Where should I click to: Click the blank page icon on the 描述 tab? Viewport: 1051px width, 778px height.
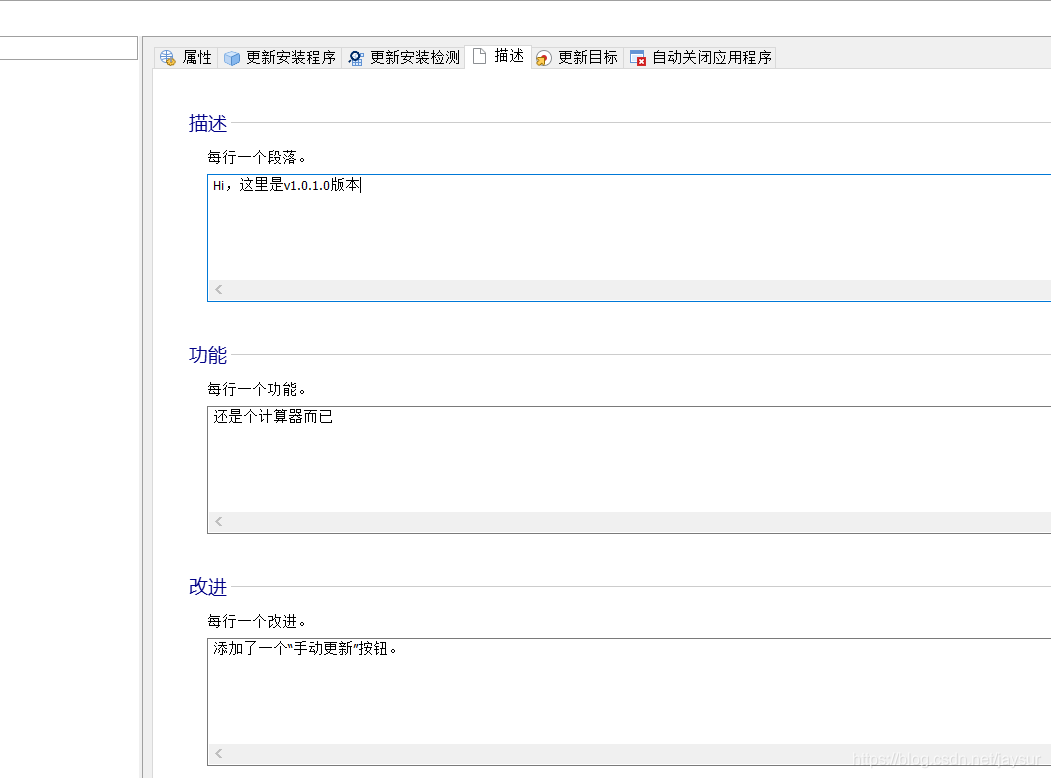point(479,56)
